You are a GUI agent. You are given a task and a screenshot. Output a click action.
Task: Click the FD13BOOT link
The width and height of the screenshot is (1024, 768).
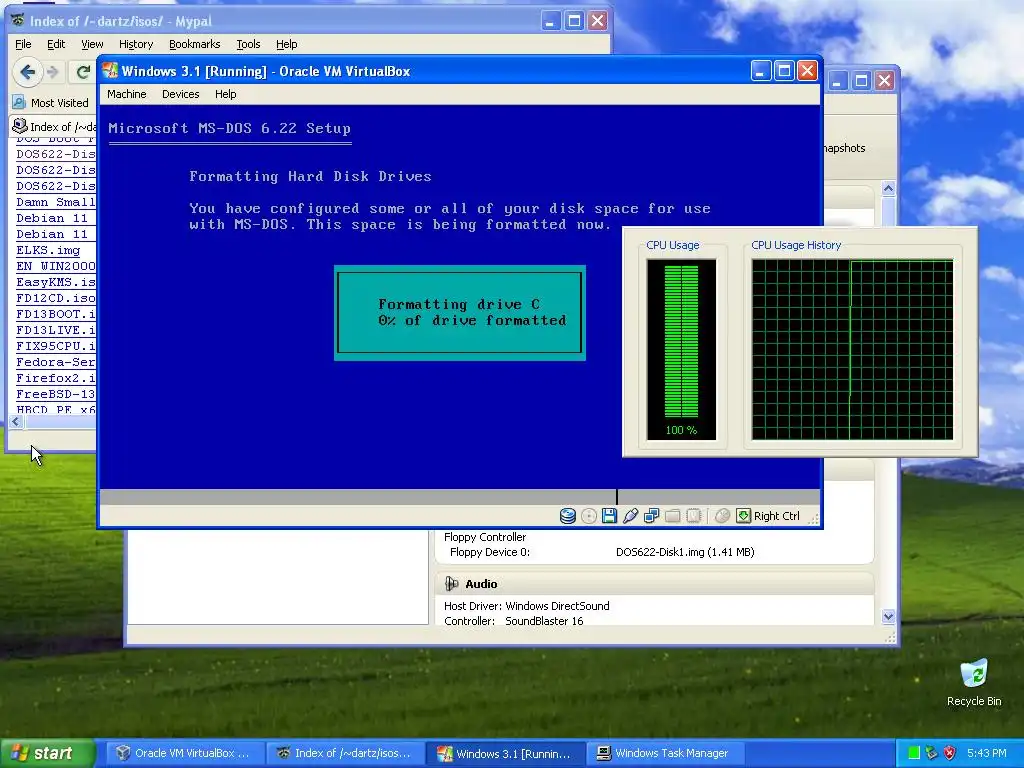point(56,314)
